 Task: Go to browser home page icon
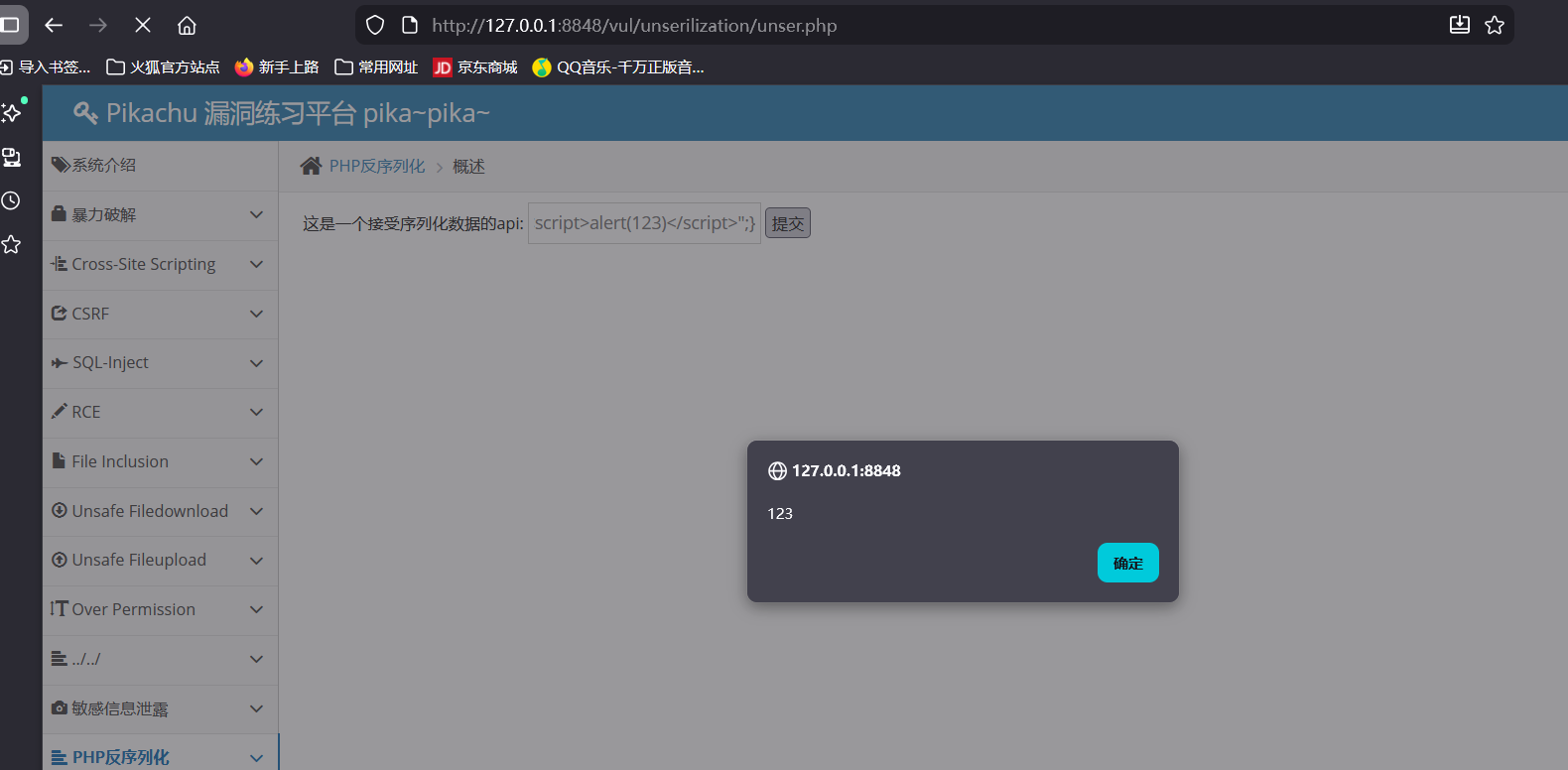[187, 25]
